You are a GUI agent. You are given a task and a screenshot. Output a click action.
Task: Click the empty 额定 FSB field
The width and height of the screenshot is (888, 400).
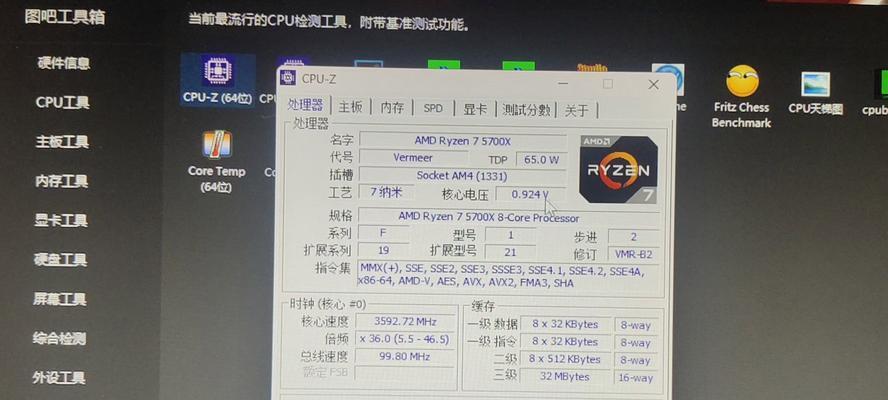click(x=405, y=373)
